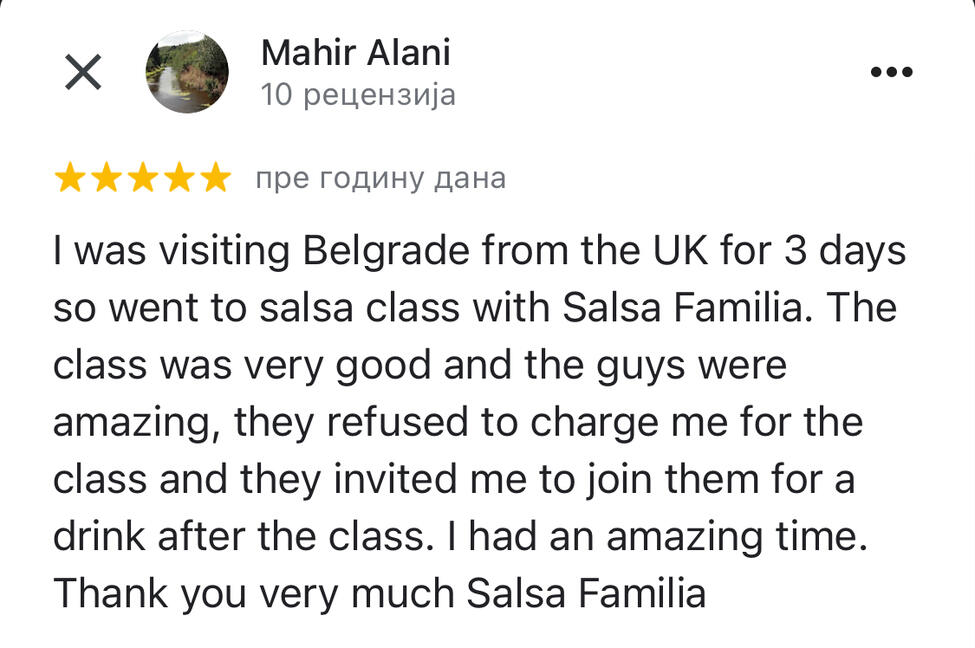Click the word 'amazing,' starting the fourth line
Image resolution: width=975 pixels, height=648 pixels.
click(136, 423)
